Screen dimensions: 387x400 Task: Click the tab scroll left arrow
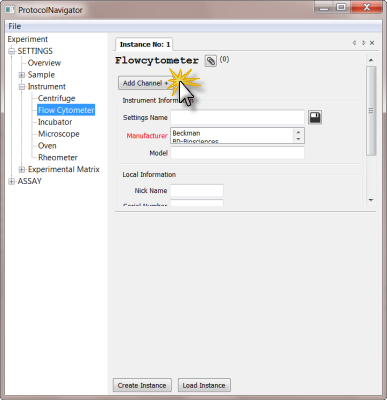coord(354,43)
